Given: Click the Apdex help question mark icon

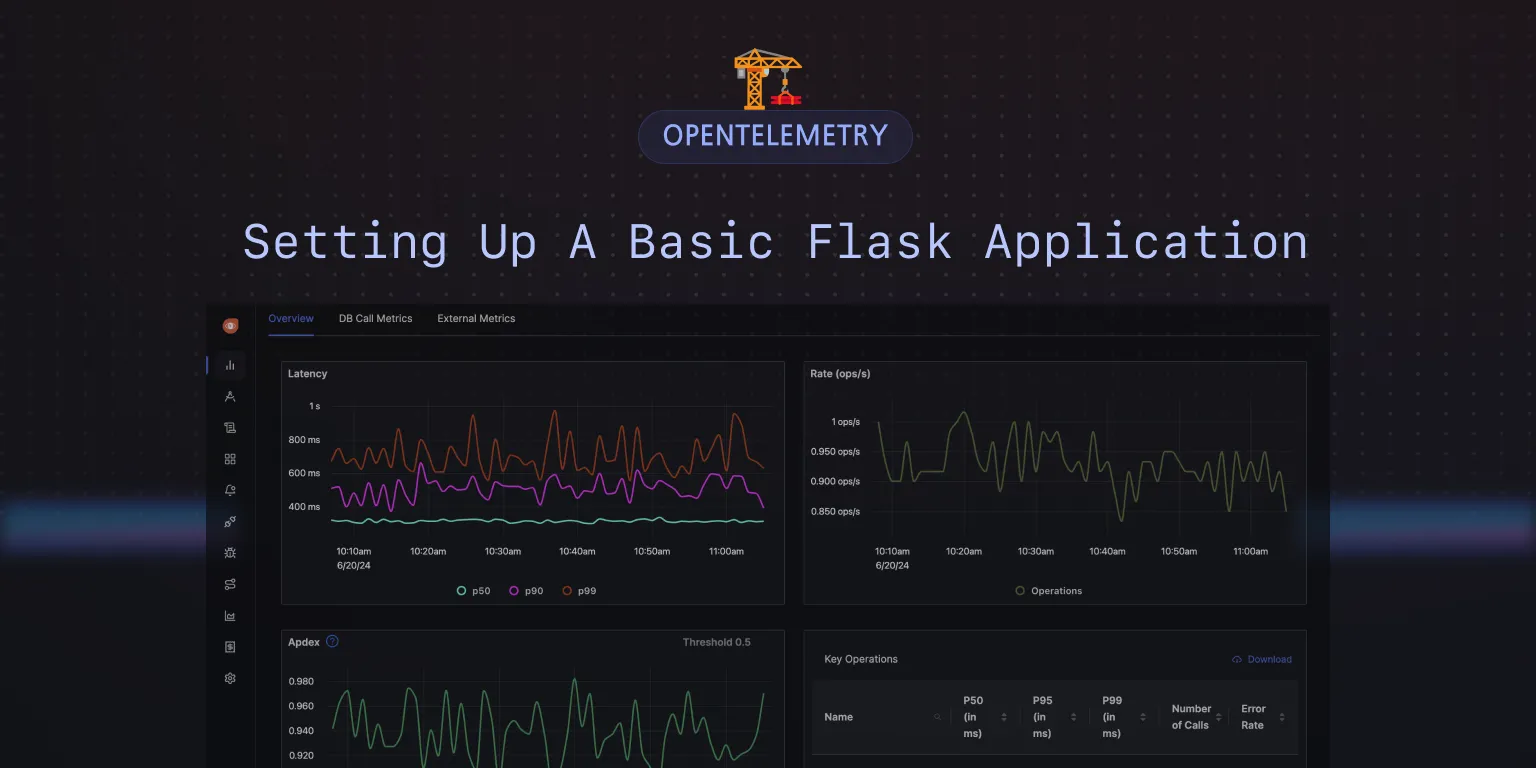Looking at the screenshot, I should 332,642.
